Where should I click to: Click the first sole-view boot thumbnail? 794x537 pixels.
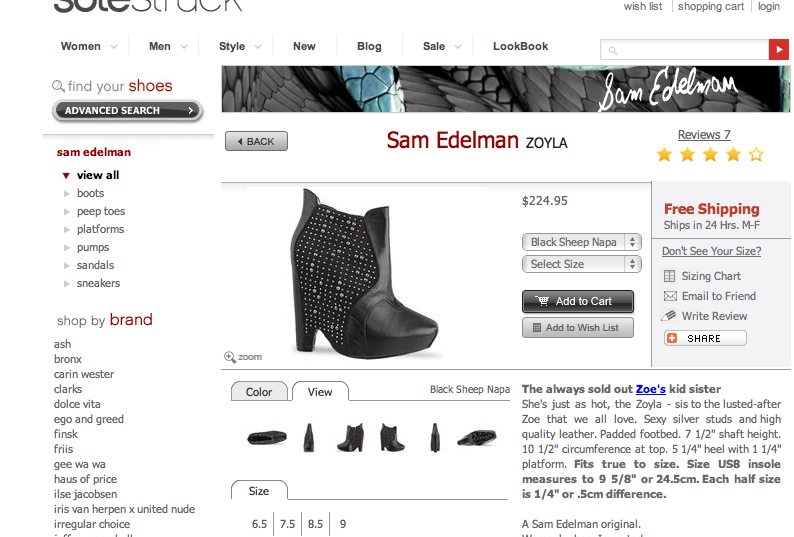point(267,437)
